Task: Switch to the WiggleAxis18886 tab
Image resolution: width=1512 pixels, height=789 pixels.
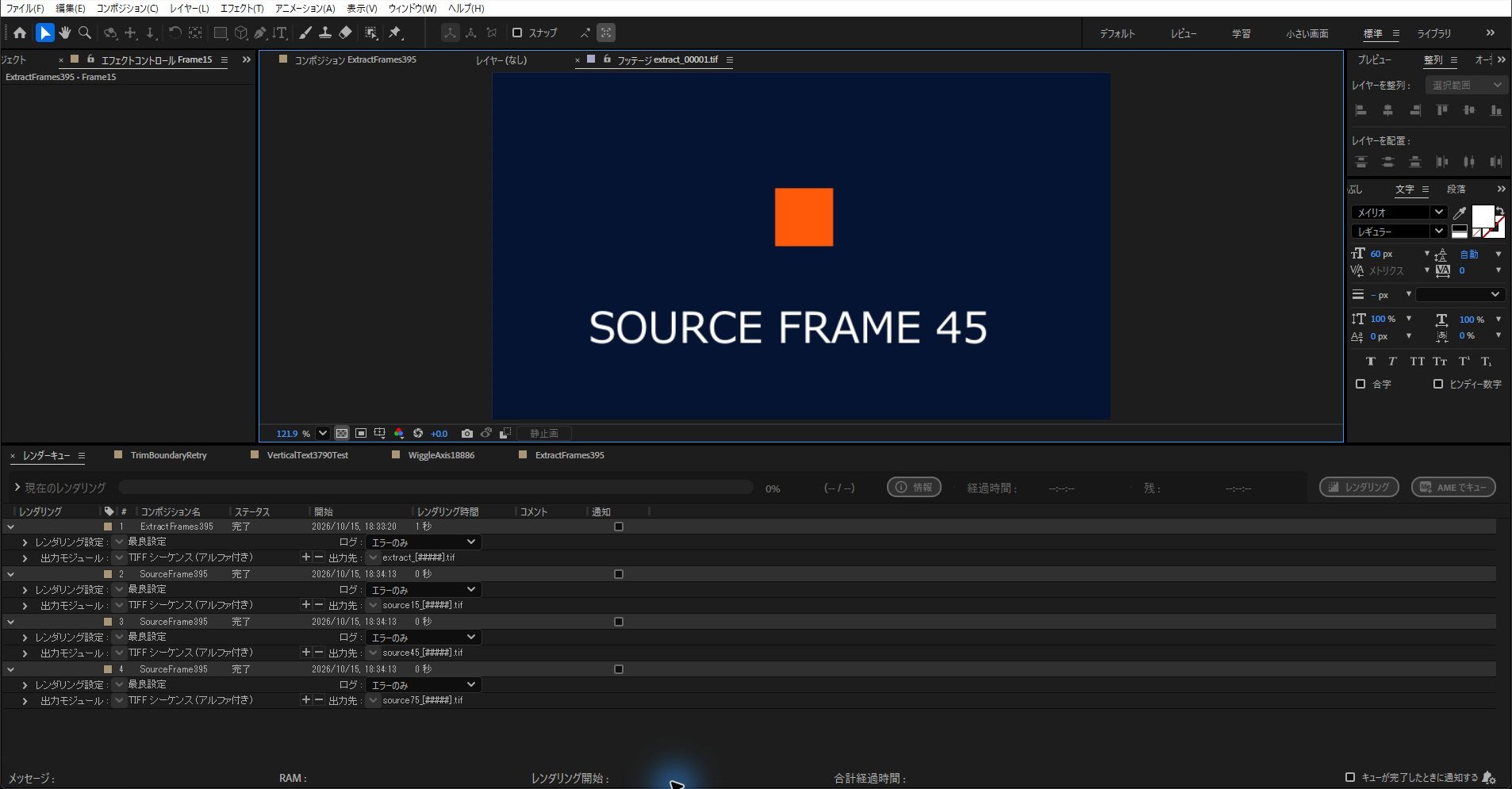Action: point(441,455)
